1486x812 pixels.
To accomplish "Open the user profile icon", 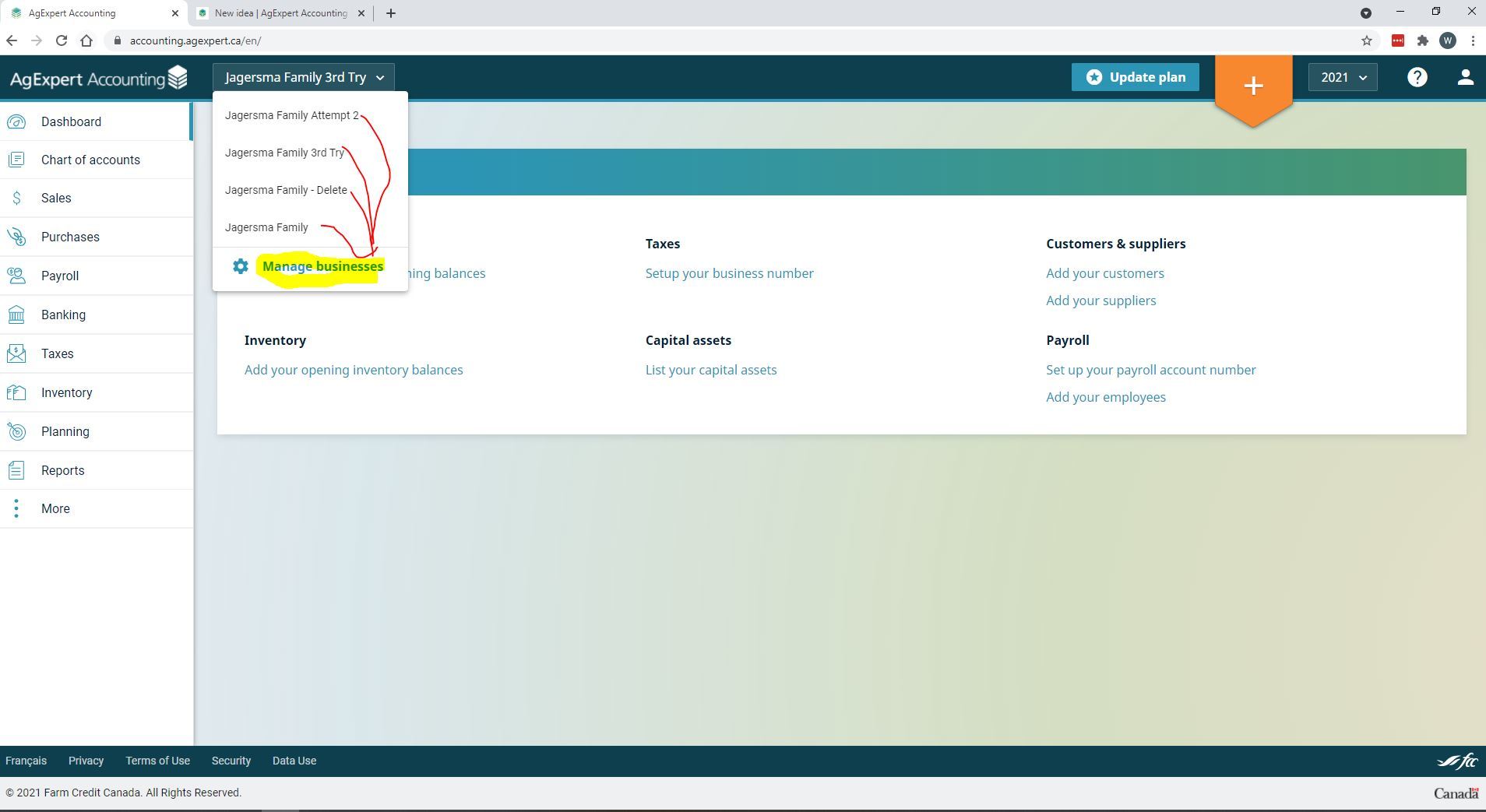I will [x=1464, y=77].
